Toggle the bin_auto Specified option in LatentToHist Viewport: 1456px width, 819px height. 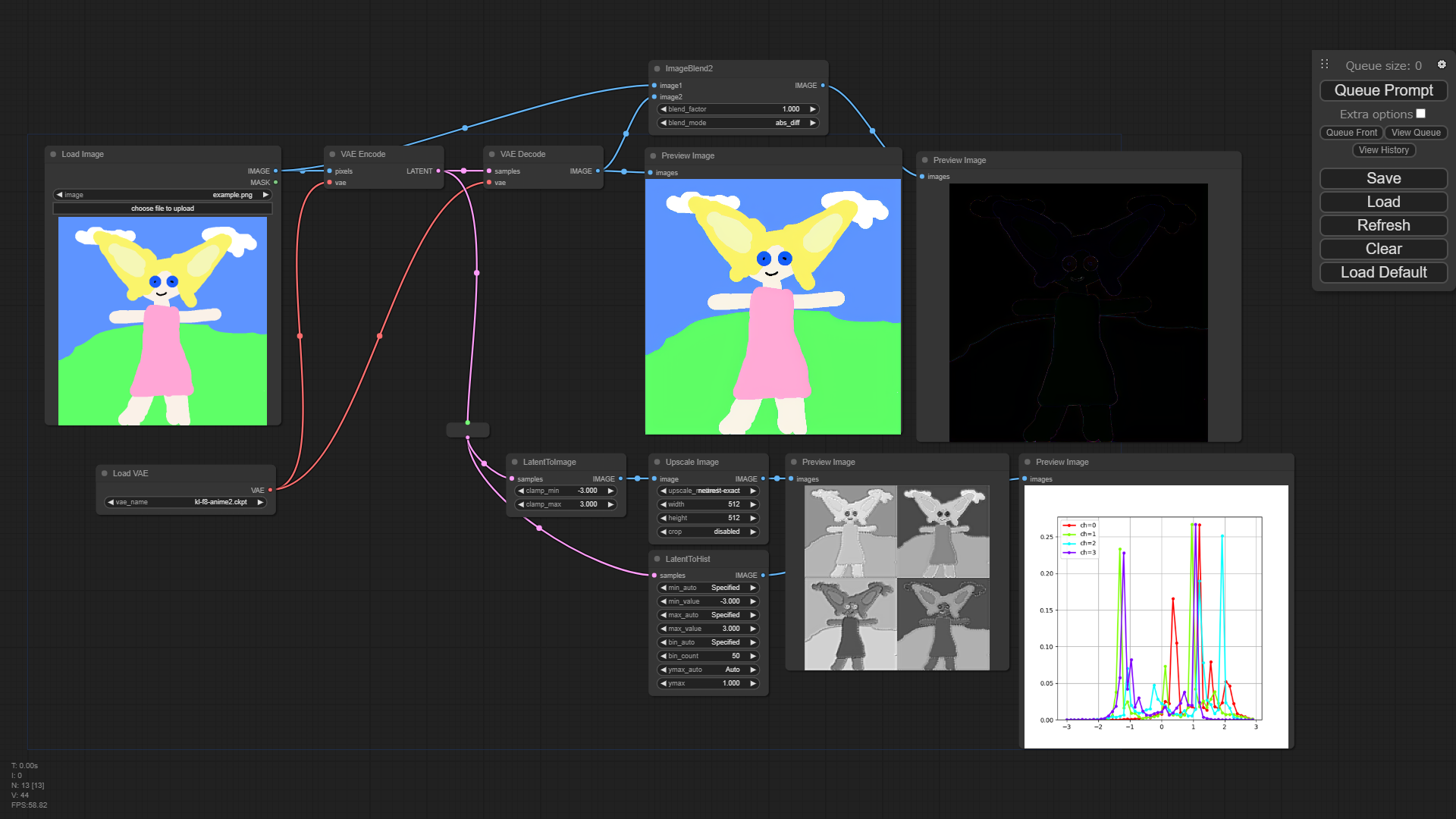[708, 642]
